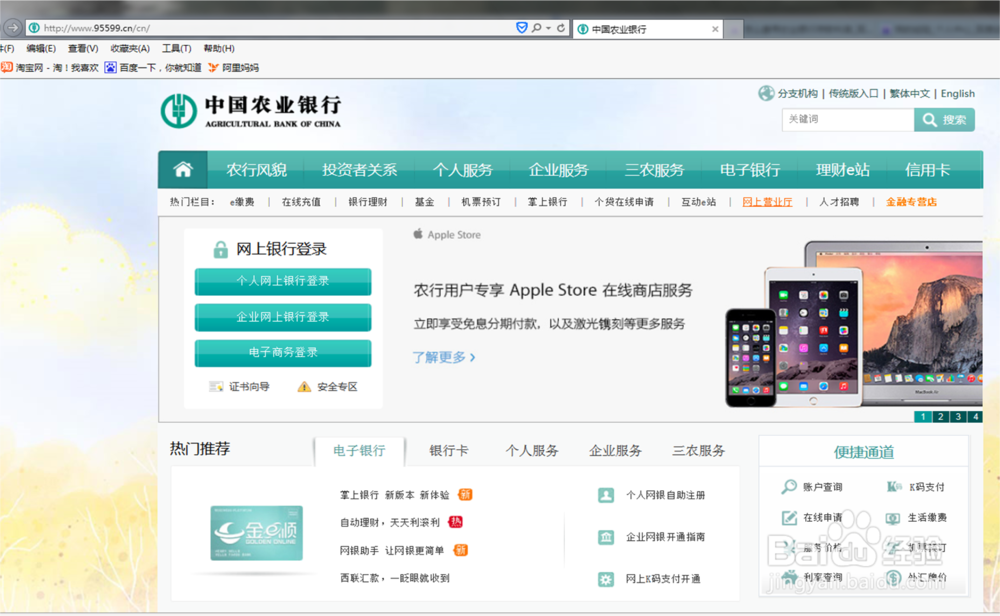Click the 个人网上银行登录 button
This screenshot has width=1000, height=616.
pos(283,281)
